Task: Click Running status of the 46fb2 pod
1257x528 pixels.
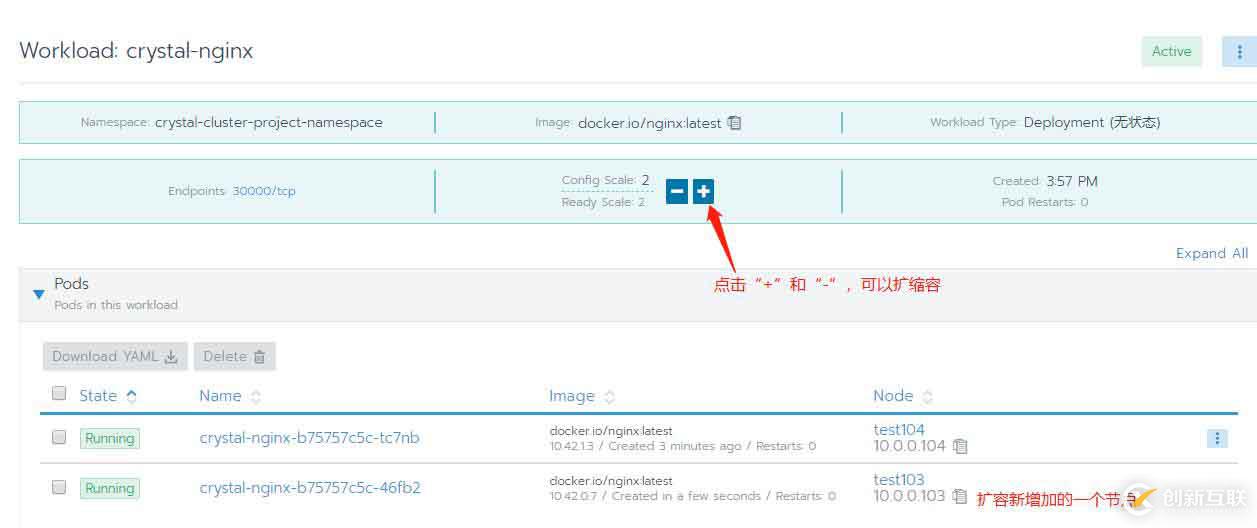Action: [110, 488]
